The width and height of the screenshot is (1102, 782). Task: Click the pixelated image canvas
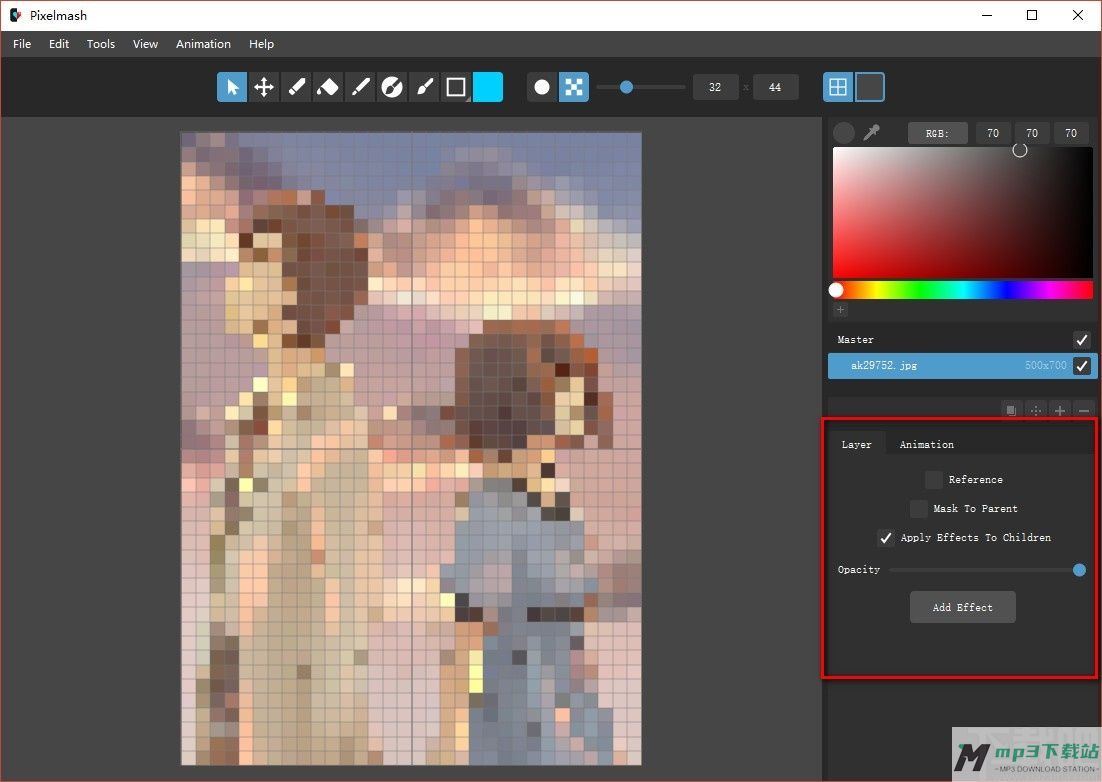[411, 448]
